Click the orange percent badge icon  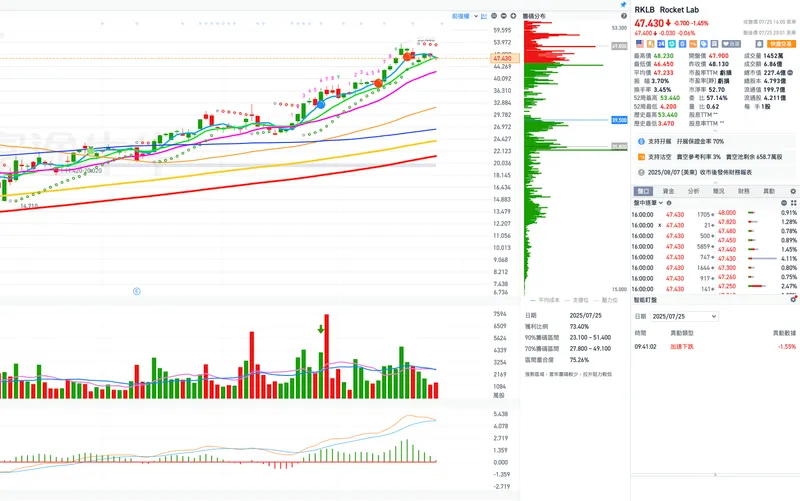point(693,44)
